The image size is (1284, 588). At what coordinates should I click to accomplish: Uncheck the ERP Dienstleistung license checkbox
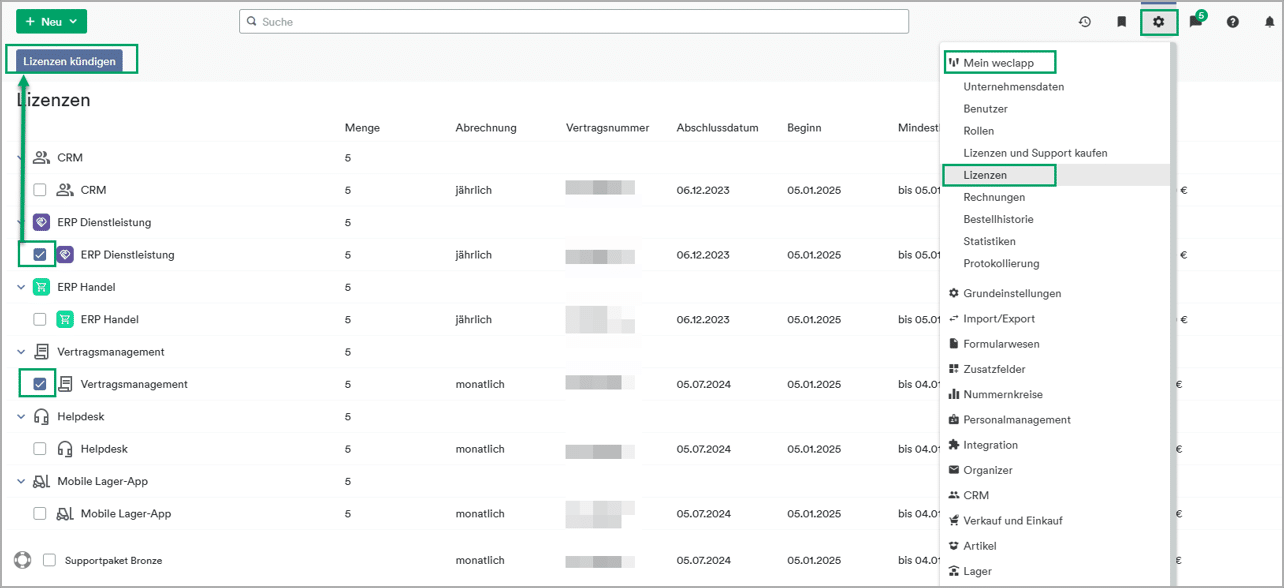40,255
